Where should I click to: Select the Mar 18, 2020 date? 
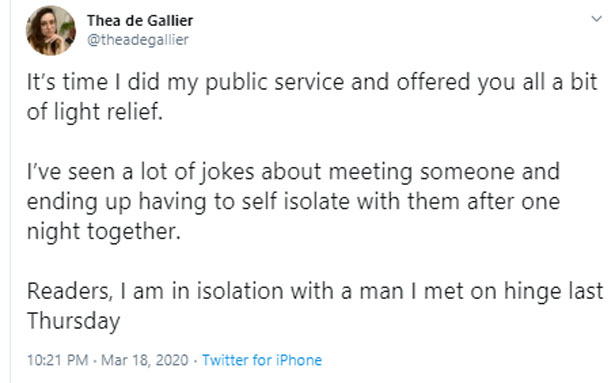pos(145,360)
